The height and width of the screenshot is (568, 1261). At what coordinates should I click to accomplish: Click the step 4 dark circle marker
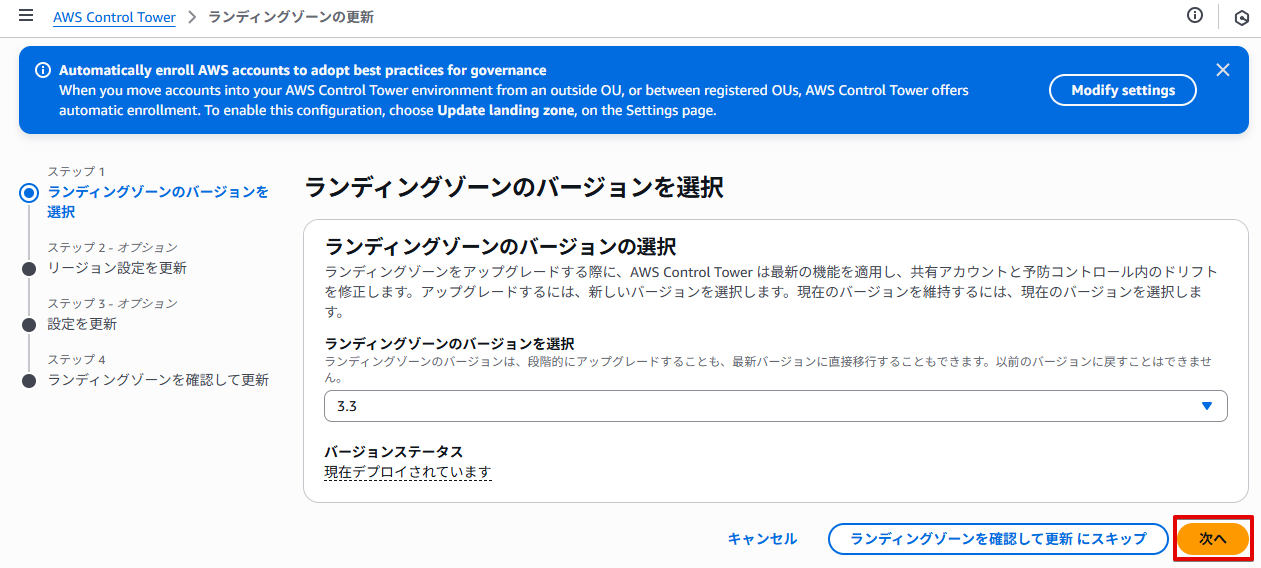[x=29, y=381]
